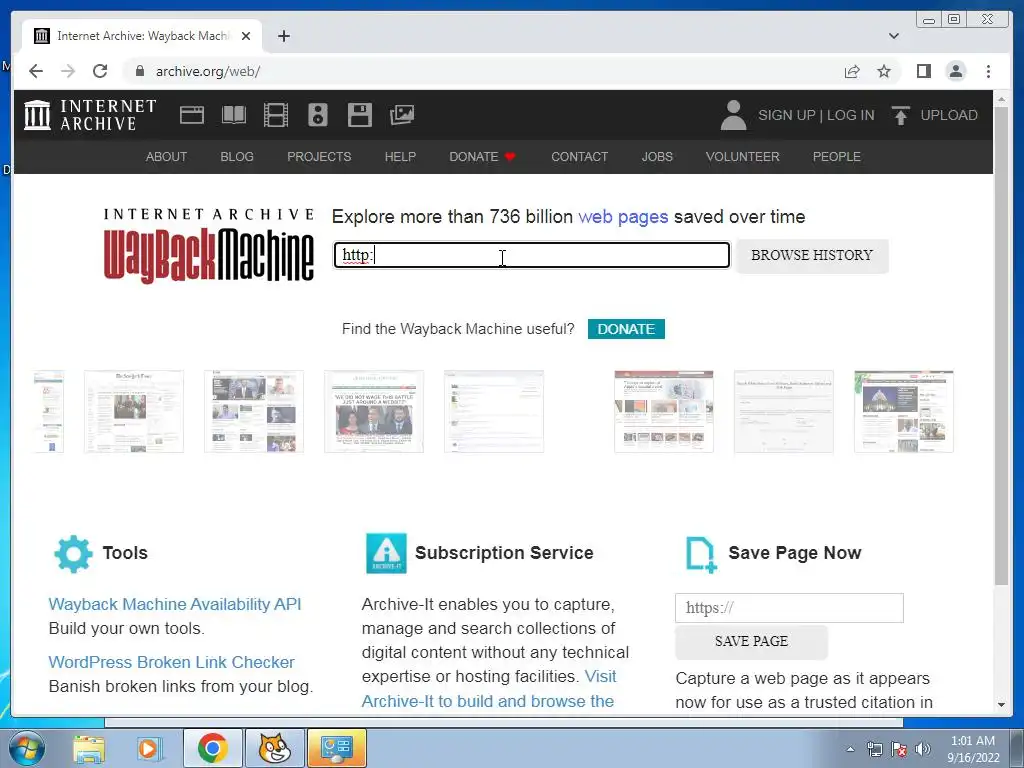
Task: Open Chrome profile icon
Action: (x=955, y=71)
